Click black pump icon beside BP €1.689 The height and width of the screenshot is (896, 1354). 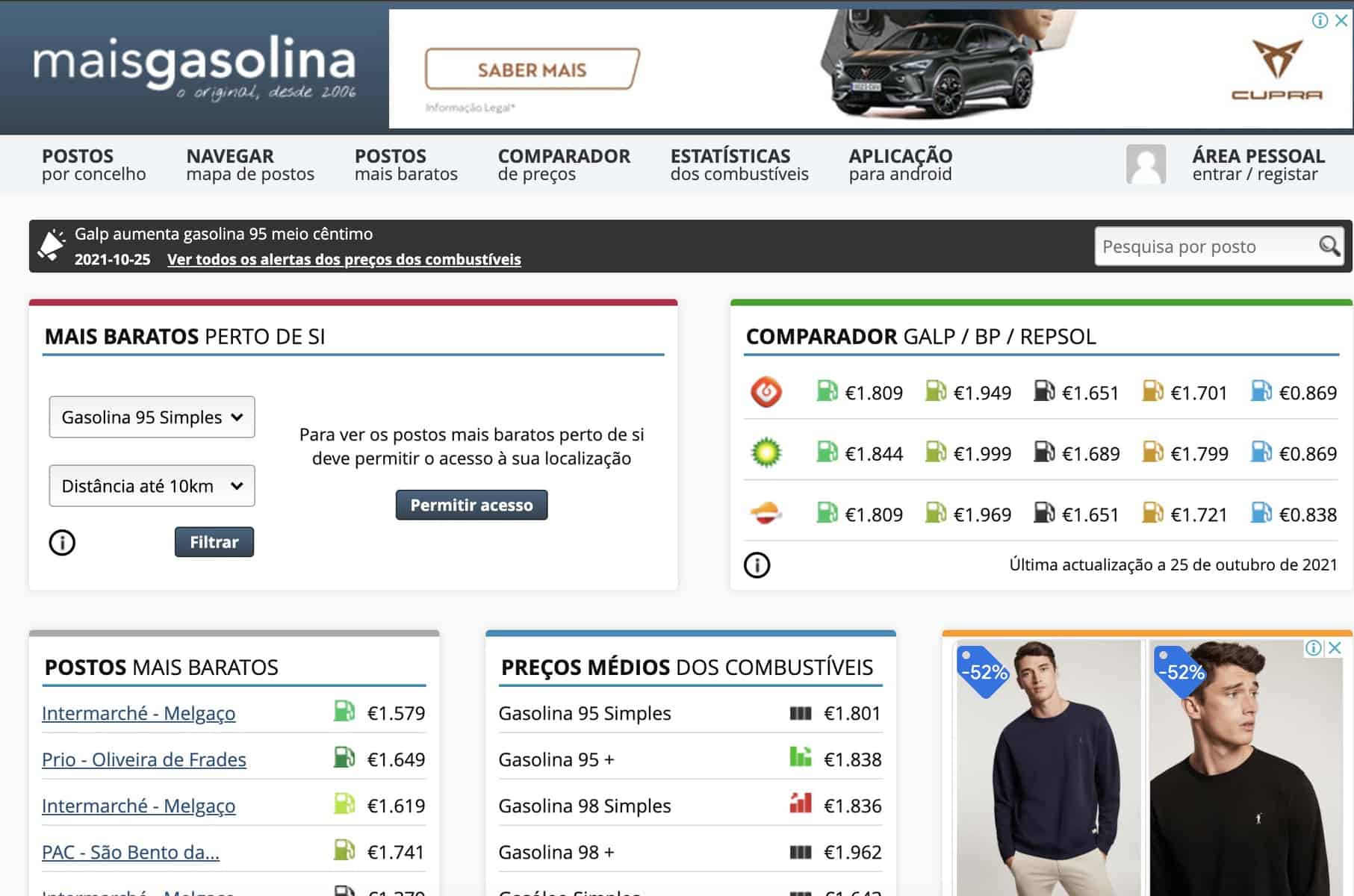click(1044, 452)
